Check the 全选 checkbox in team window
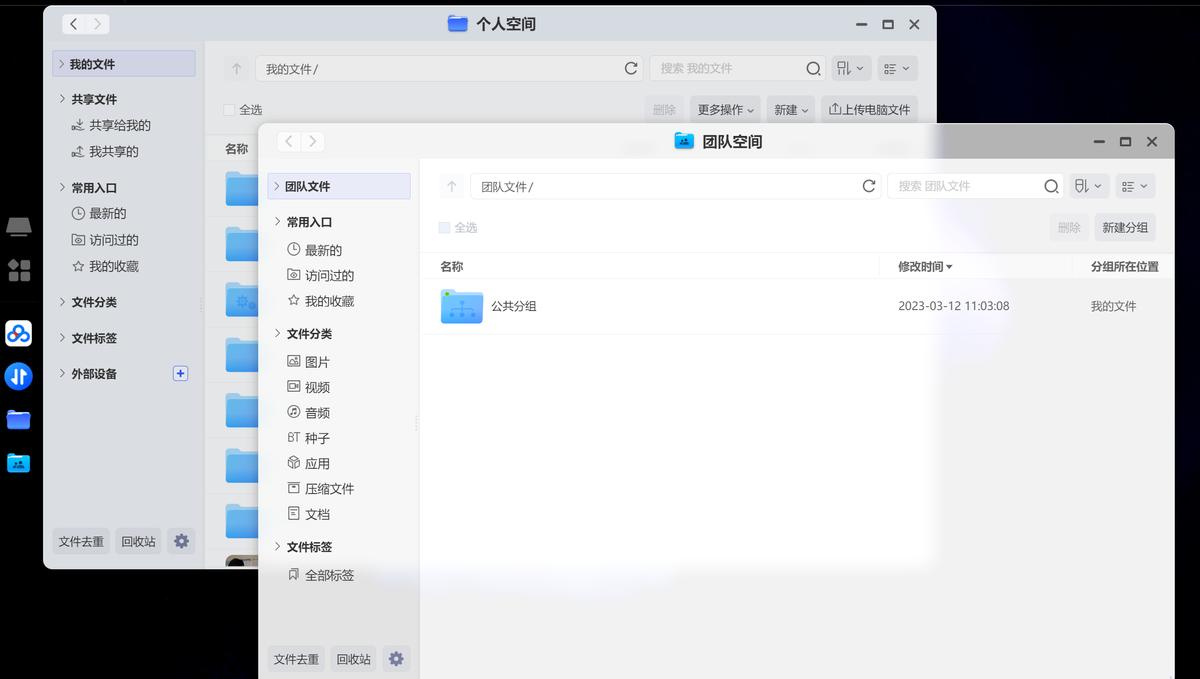1200x679 pixels. click(x=442, y=227)
